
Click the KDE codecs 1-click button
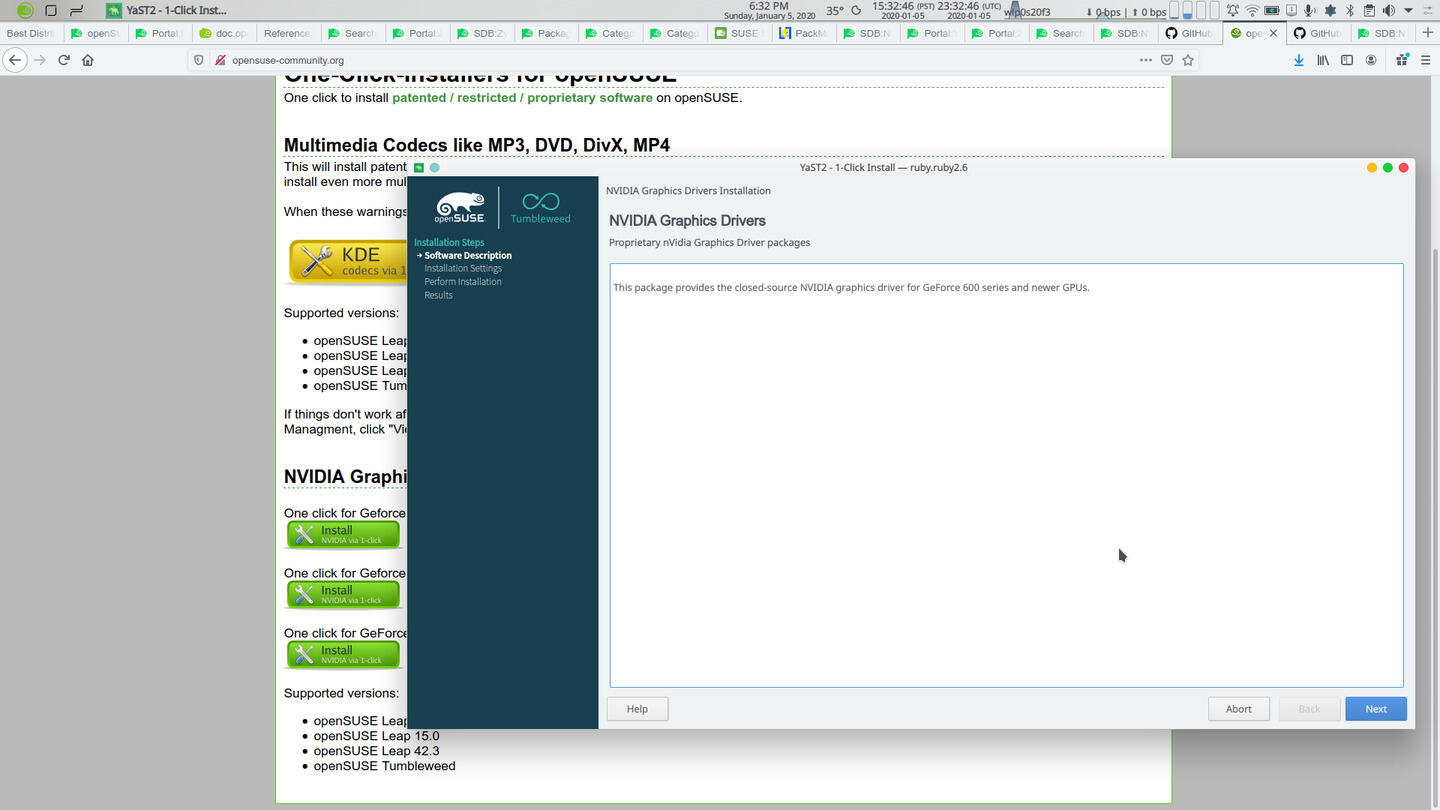pyautogui.click(x=348, y=261)
